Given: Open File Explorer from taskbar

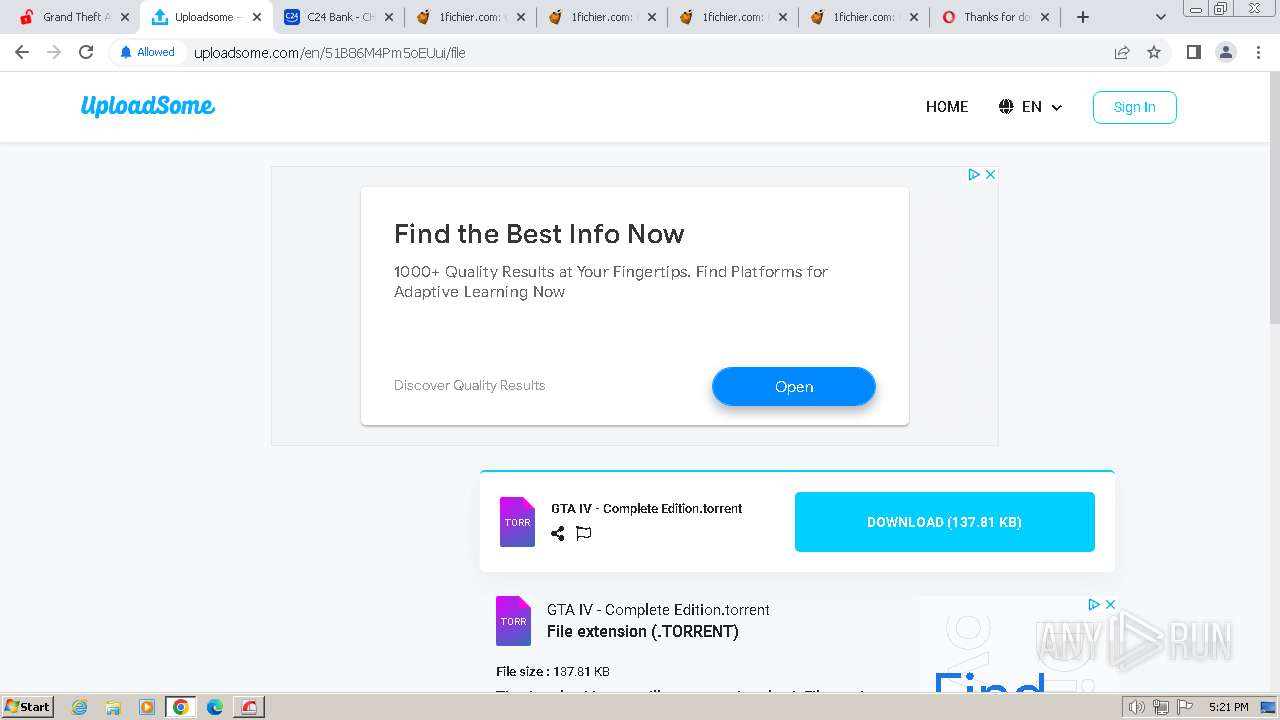Looking at the screenshot, I should (113, 707).
